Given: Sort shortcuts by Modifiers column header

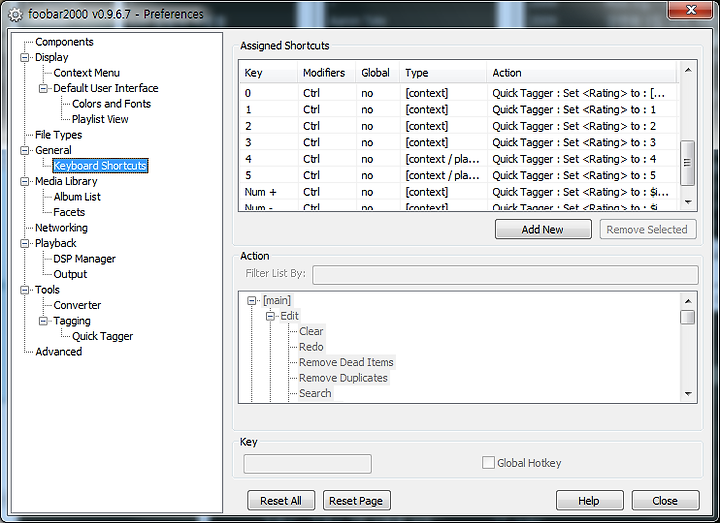Looking at the screenshot, I should pos(326,73).
